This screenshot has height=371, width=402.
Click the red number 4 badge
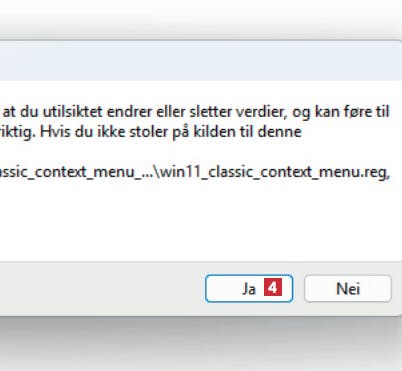point(273,287)
